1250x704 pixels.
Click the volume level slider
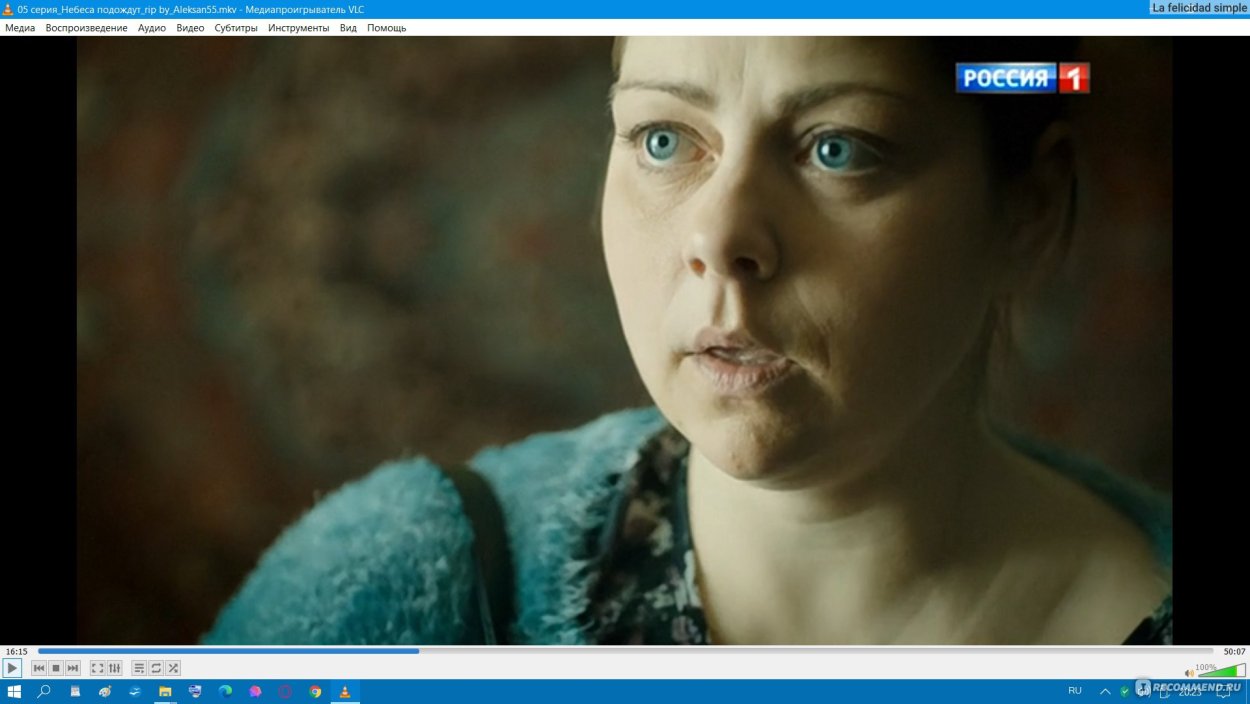pyautogui.click(x=1221, y=671)
